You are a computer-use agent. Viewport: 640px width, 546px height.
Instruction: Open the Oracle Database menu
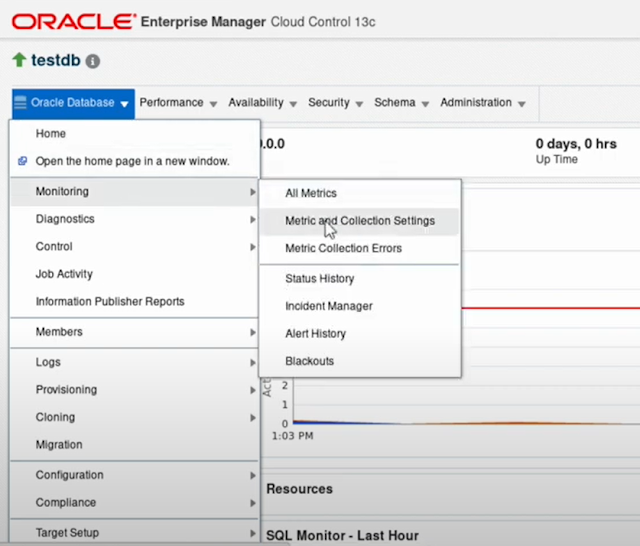[73, 104]
